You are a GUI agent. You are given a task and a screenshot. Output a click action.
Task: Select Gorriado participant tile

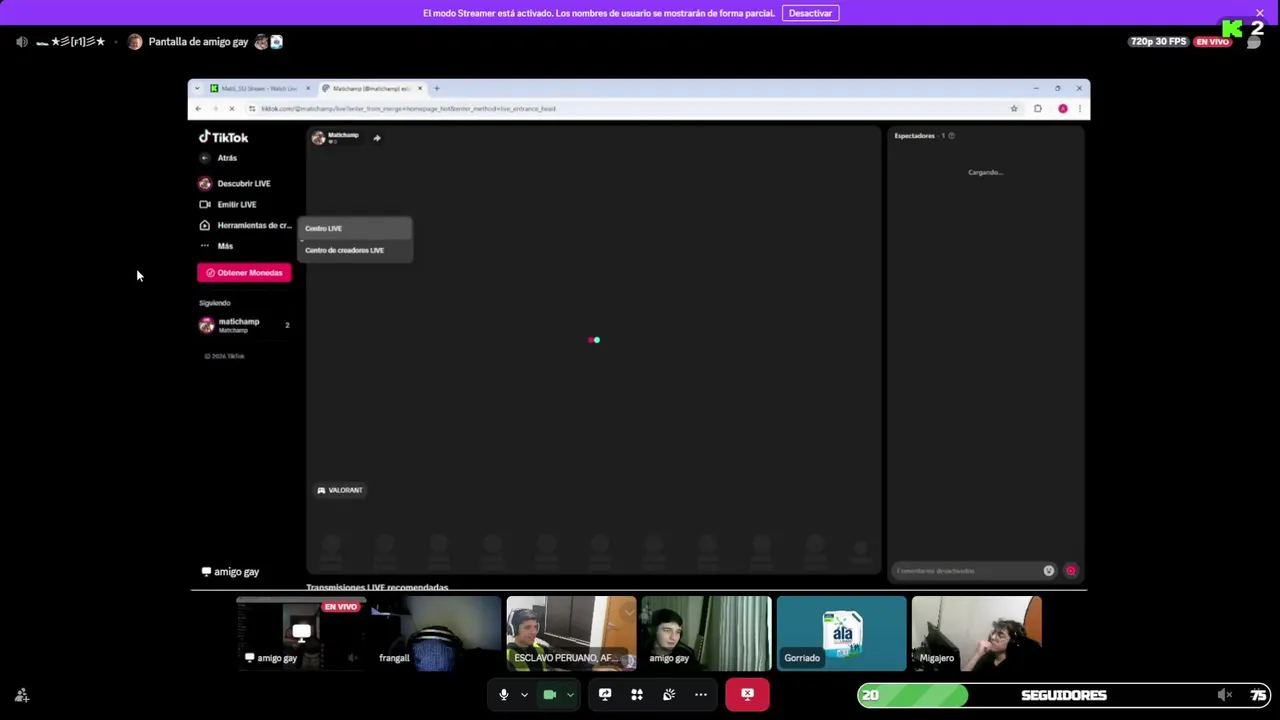[842, 633]
